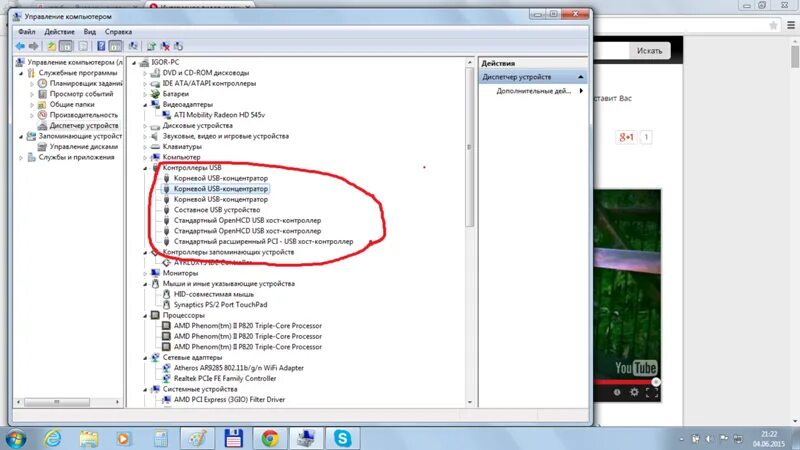Collapse the Диспетчер устройств actions header arrow
The height and width of the screenshot is (450, 800).
[x=581, y=77]
